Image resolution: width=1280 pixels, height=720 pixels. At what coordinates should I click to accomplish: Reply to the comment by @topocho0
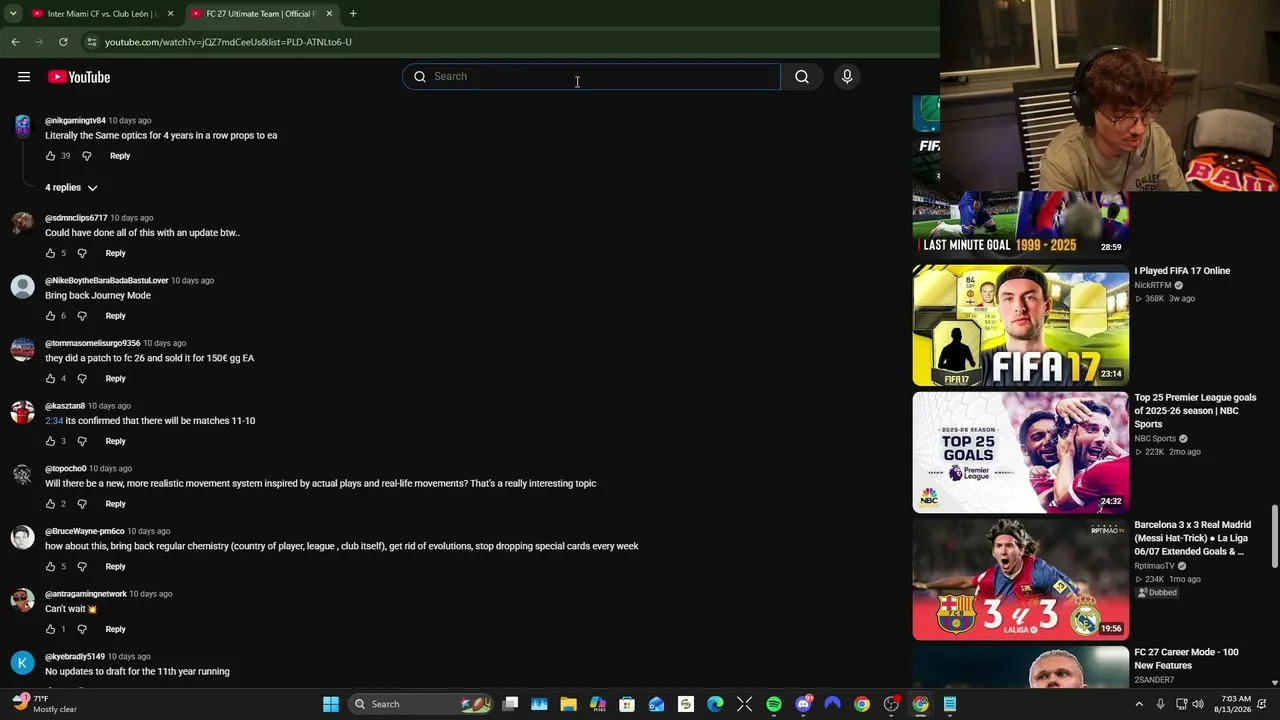tap(116, 504)
